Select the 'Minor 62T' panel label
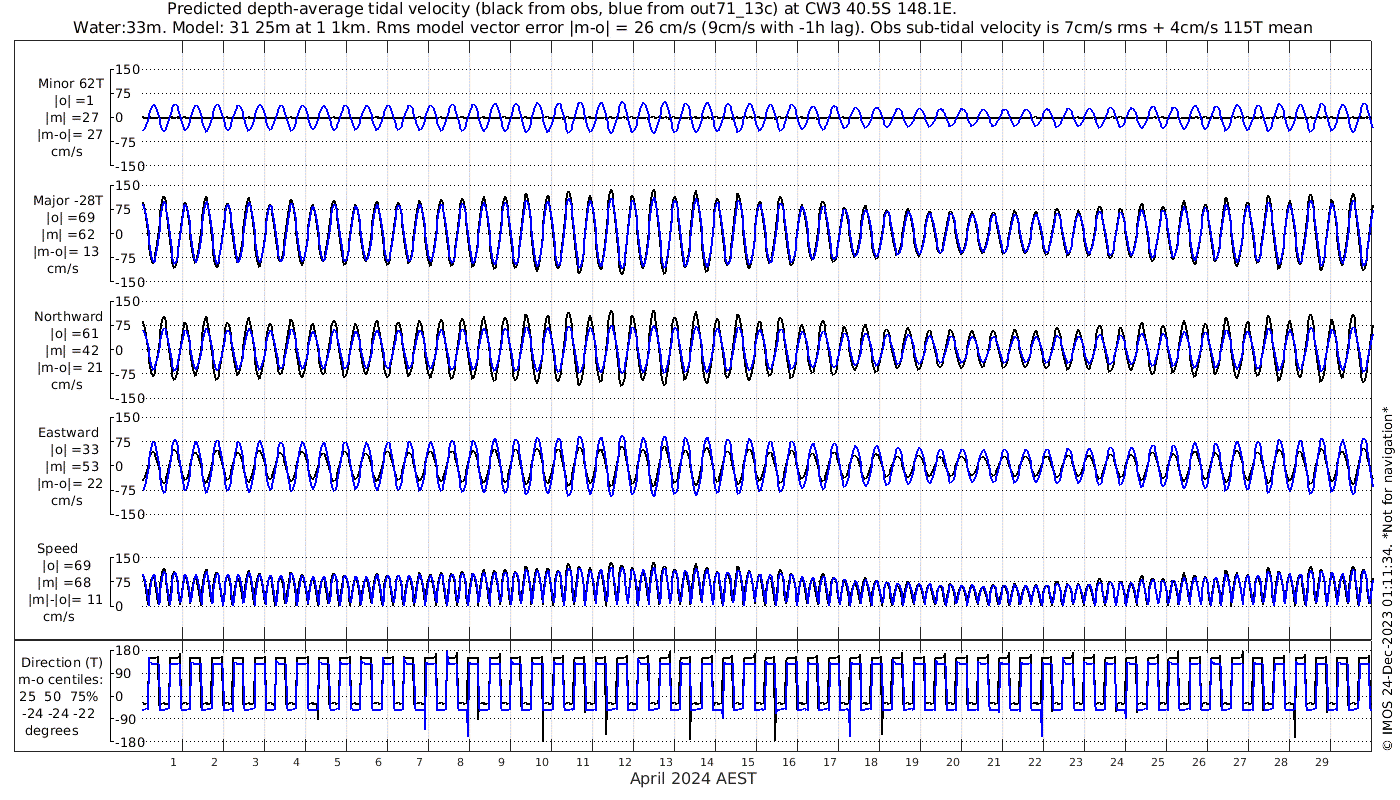The image size is (1400, 800). point(70,84)
